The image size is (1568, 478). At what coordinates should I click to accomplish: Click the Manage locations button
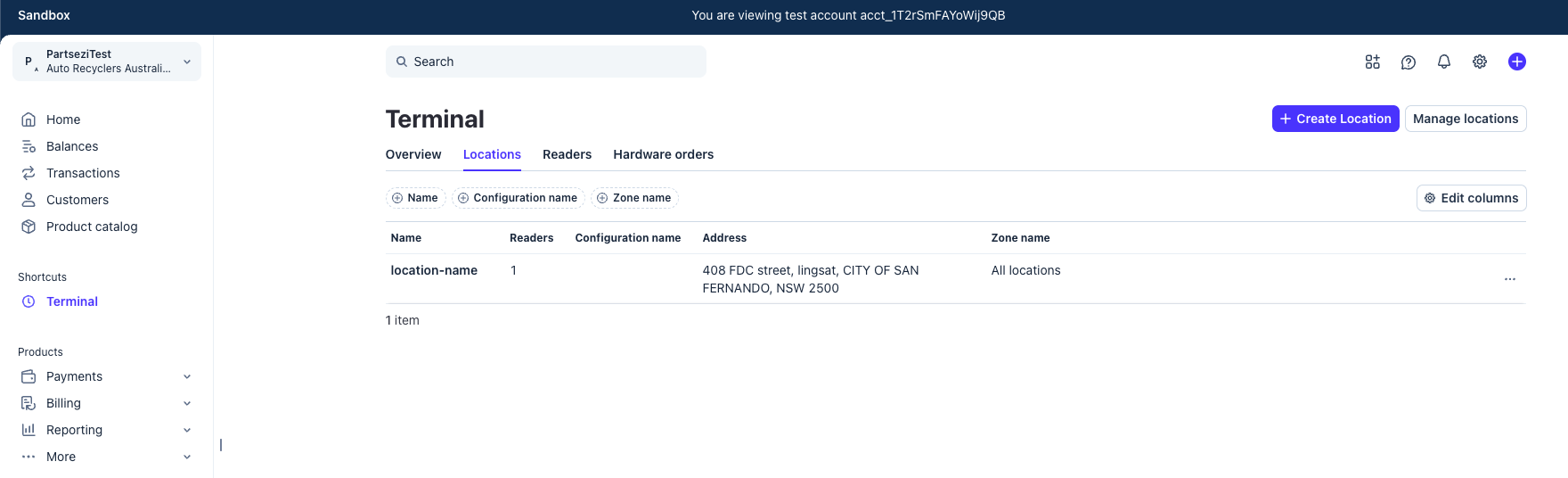point(1465,119)
